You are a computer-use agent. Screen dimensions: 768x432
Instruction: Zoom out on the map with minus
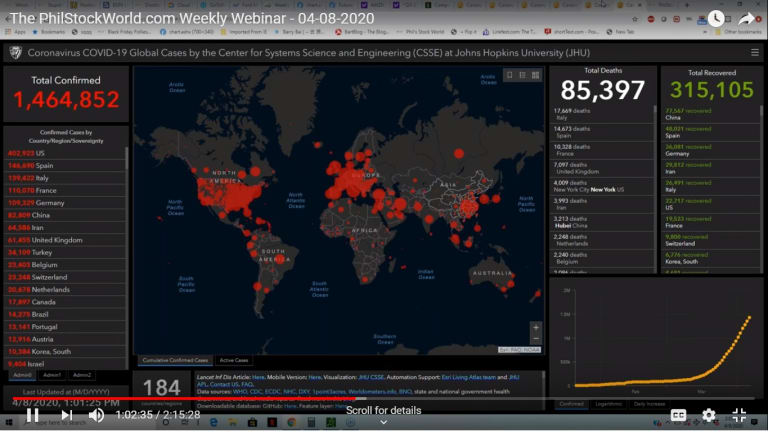click(x=536, y=338)
